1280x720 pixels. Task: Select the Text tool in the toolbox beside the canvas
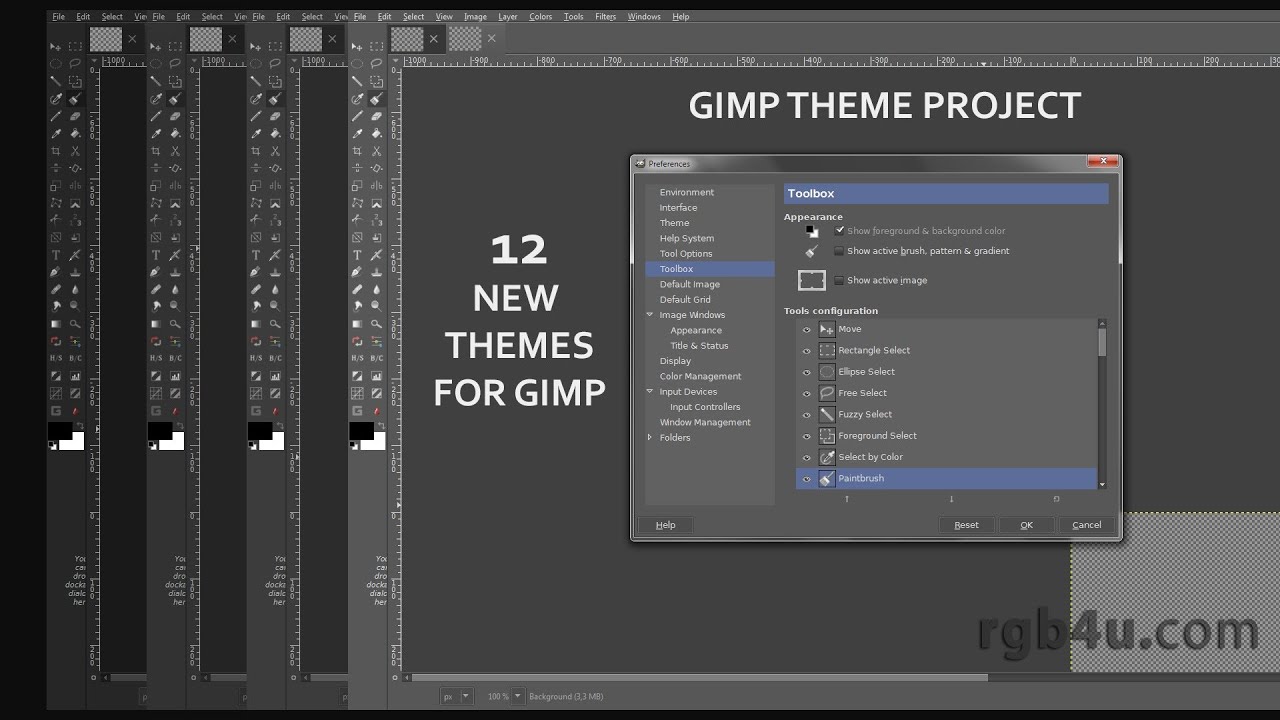(357, 255)
